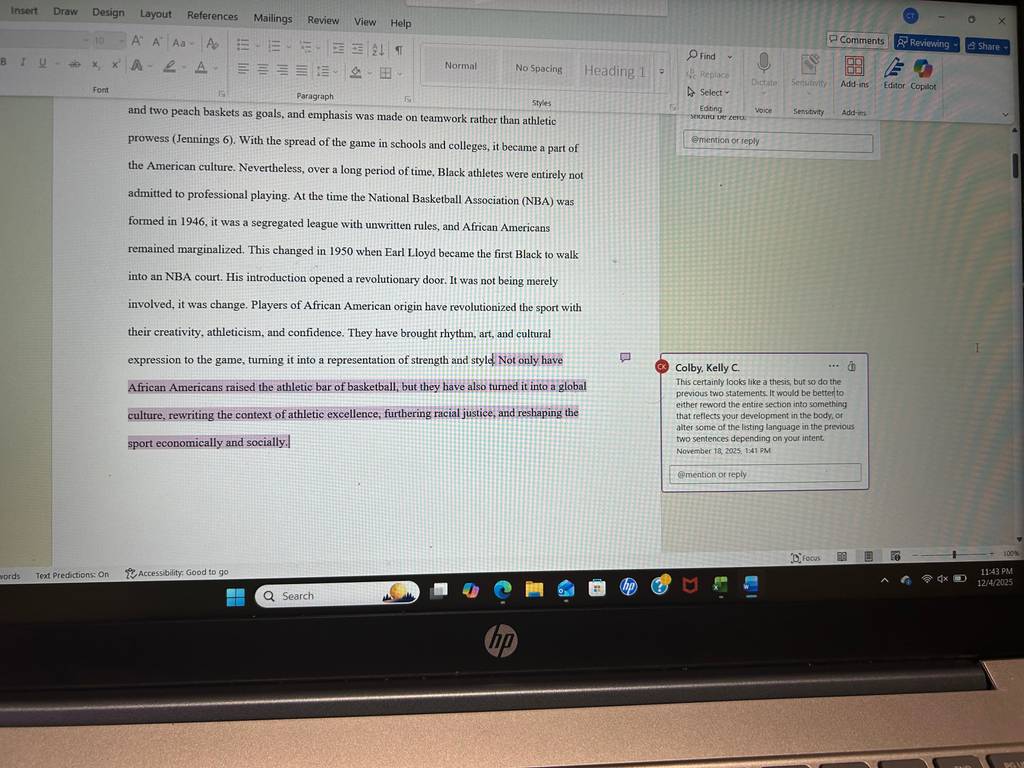The width and height of the screenshot is (1024, 768).
Task: Switch to Focus mode
Action: coord(805,558)
